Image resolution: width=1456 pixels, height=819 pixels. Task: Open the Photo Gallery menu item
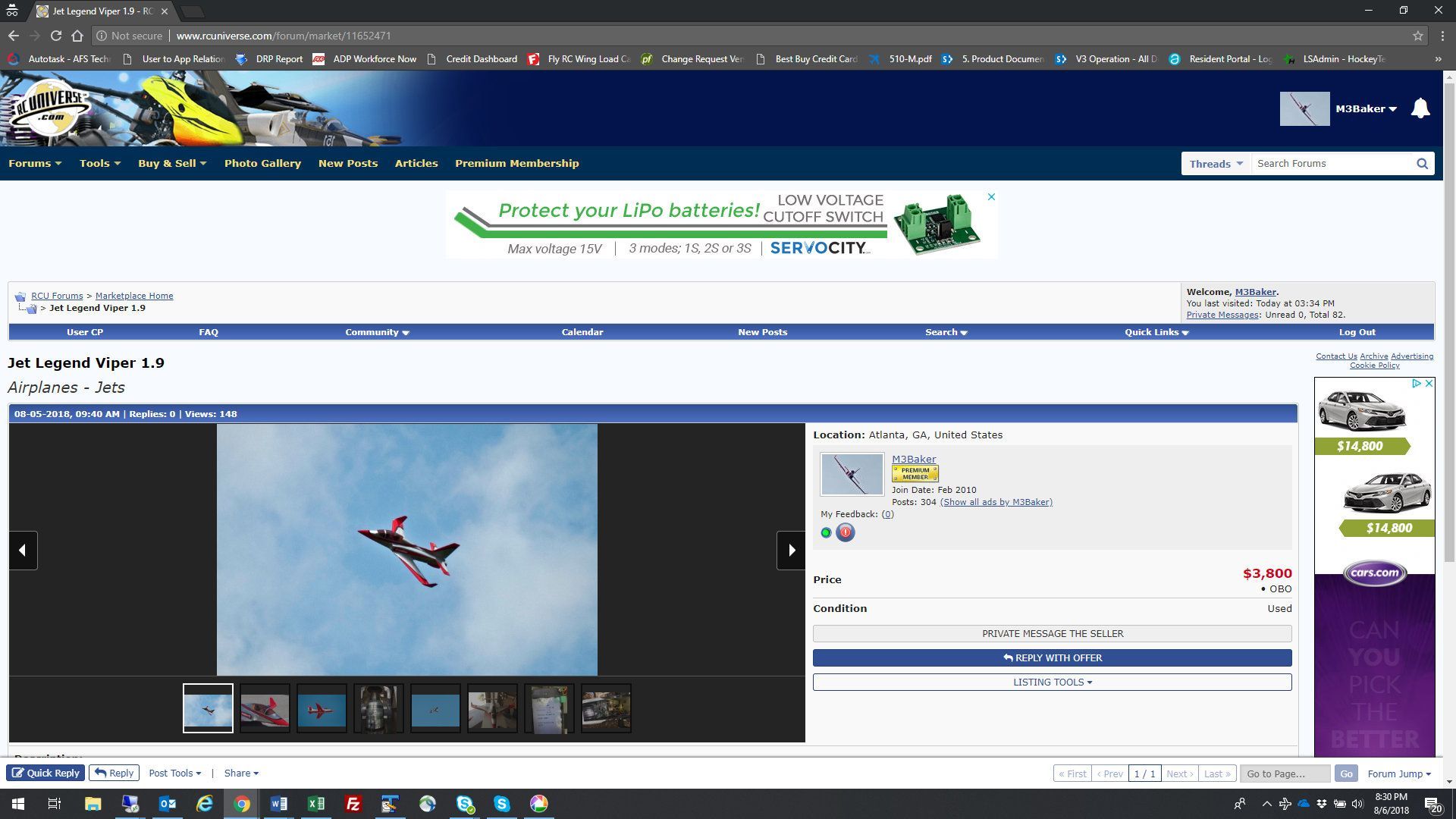click(262, 163)
